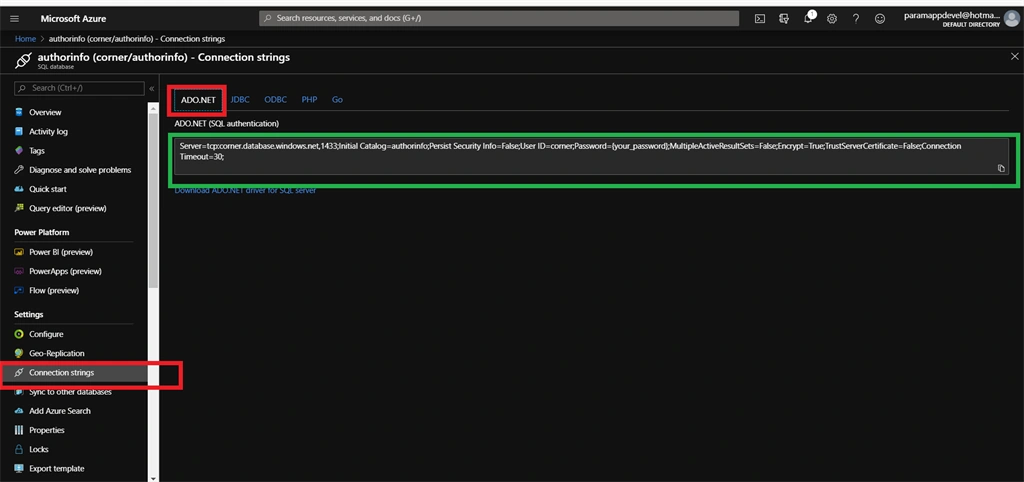Viewport: 1024px width, 482px height.
Task: Click the Export template icon
Action: 19,468
